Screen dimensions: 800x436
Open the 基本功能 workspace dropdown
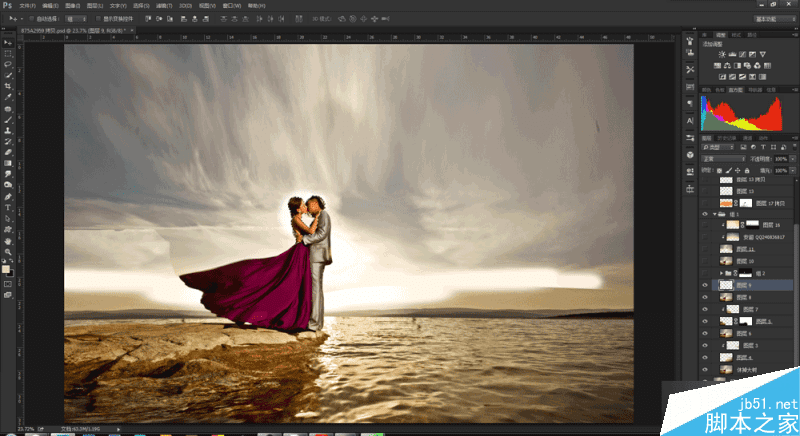774,19
